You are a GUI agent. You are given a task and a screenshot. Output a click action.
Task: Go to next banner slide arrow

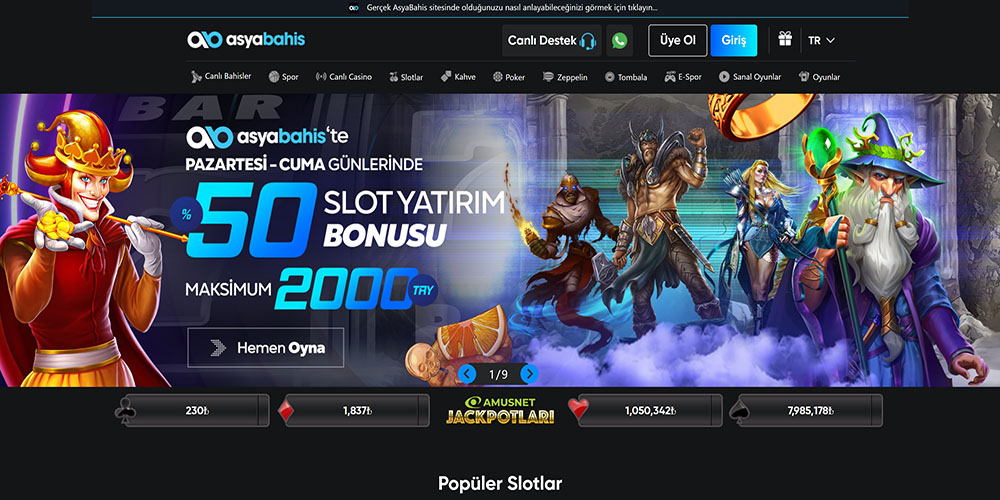click(529, 374)
